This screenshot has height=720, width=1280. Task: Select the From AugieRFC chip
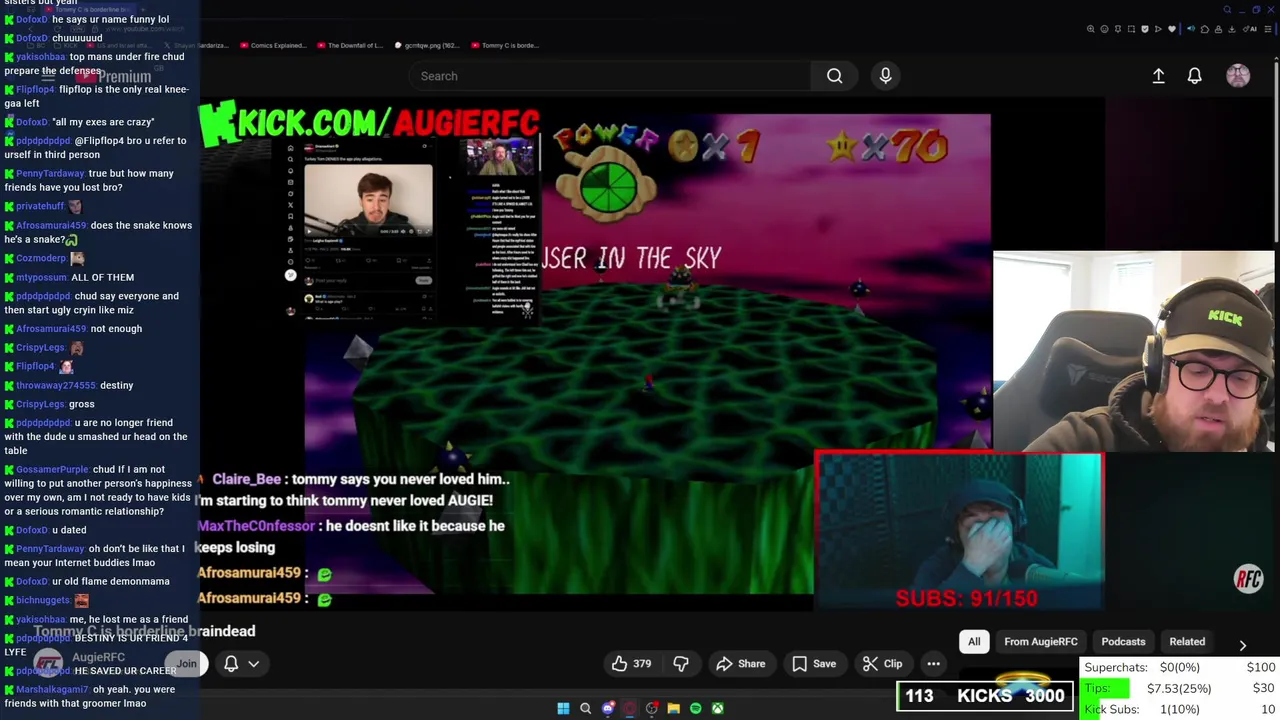click(1041, 642)
